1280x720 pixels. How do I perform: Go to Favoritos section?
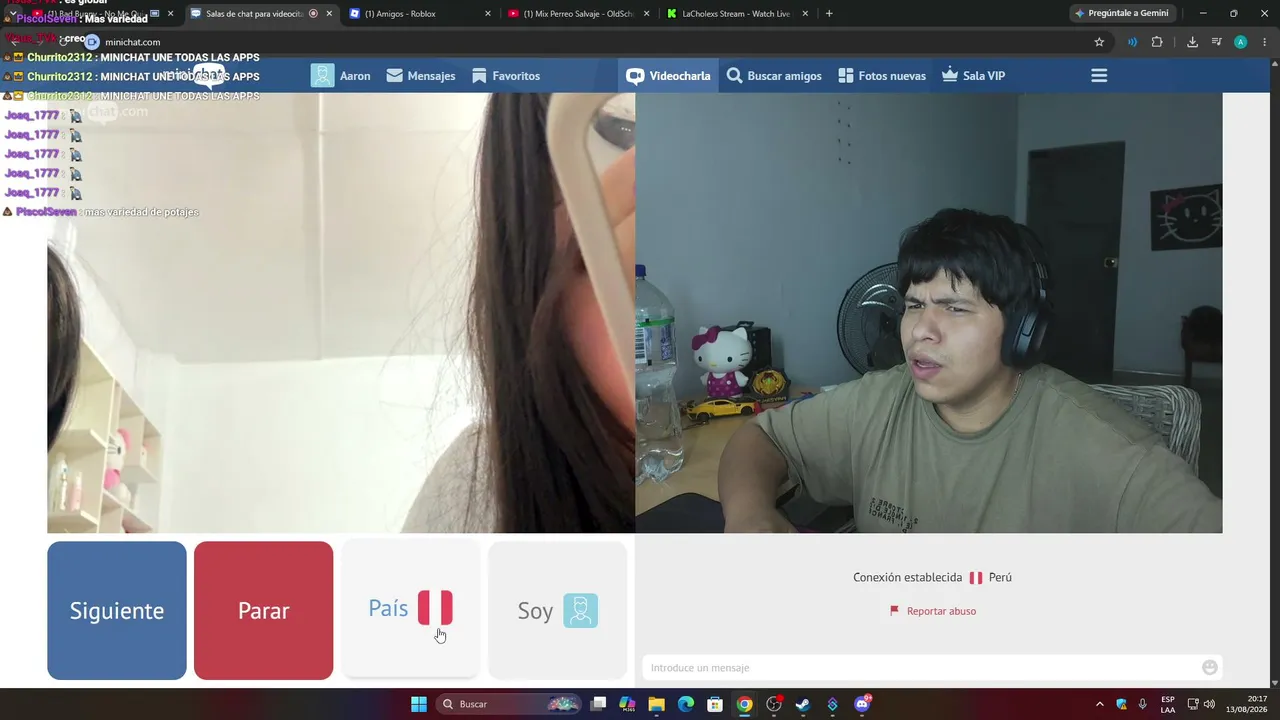tap(506, 76)
